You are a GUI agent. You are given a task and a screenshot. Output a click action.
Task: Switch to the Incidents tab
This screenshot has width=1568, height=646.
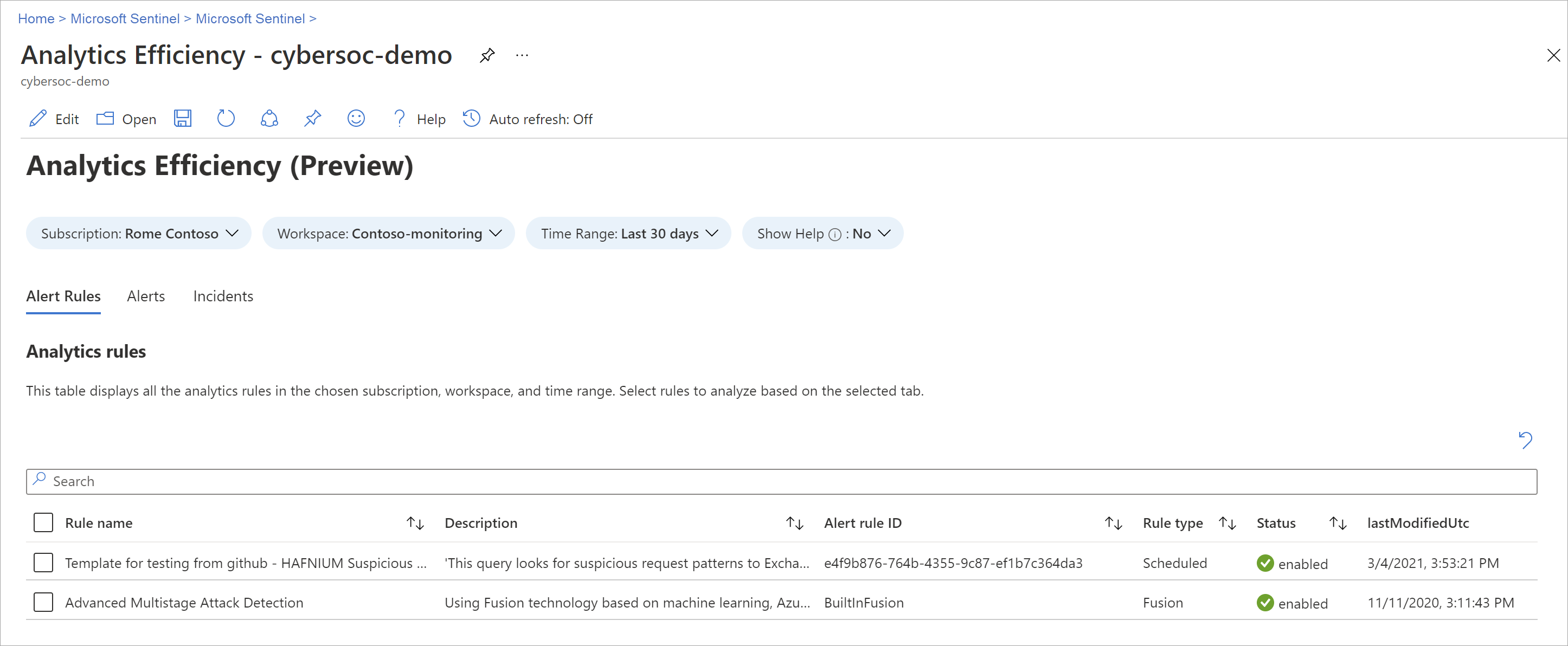click(223, 296)
